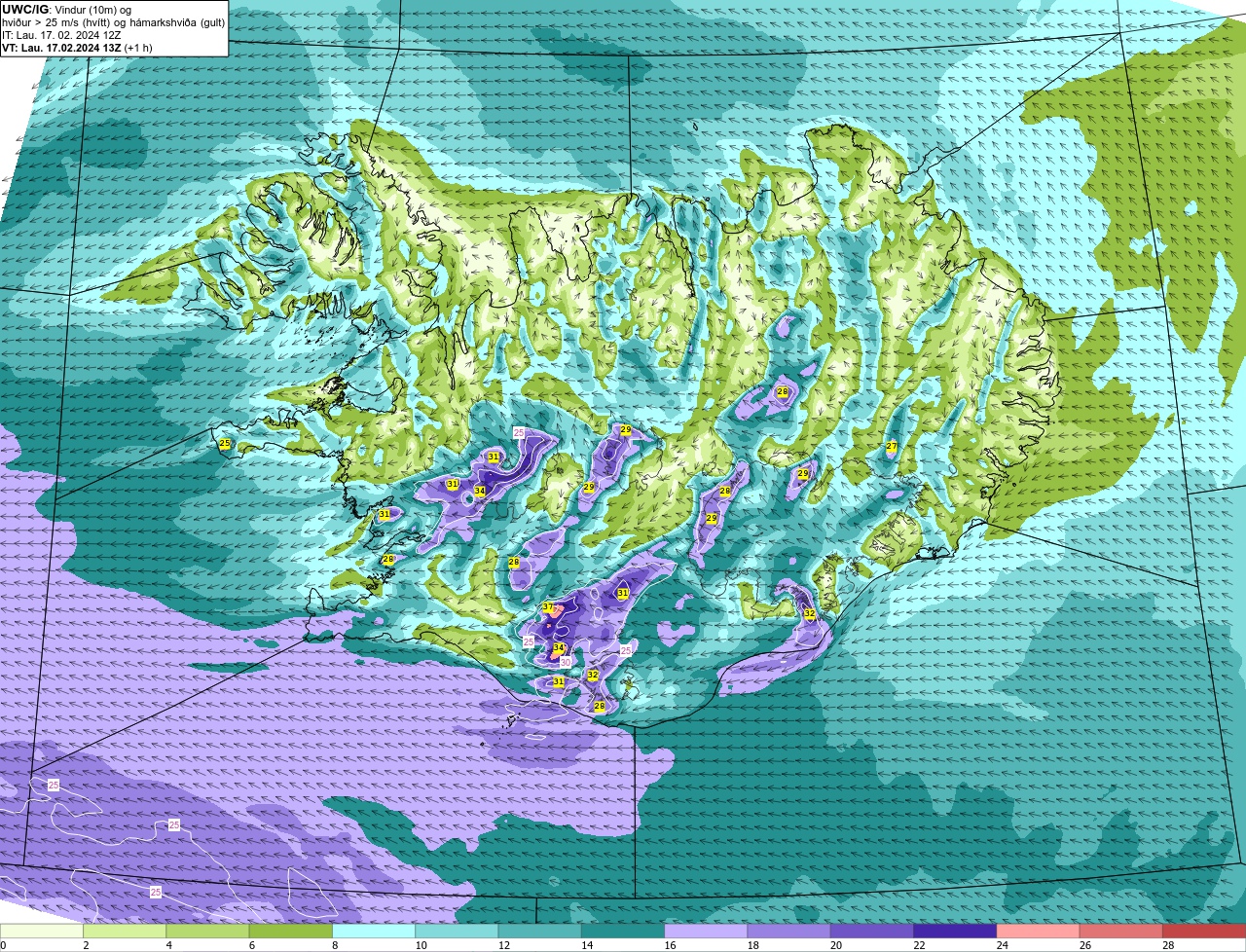
Task: Click the yellow 37 maximum gust label
Action: (548, 607)
